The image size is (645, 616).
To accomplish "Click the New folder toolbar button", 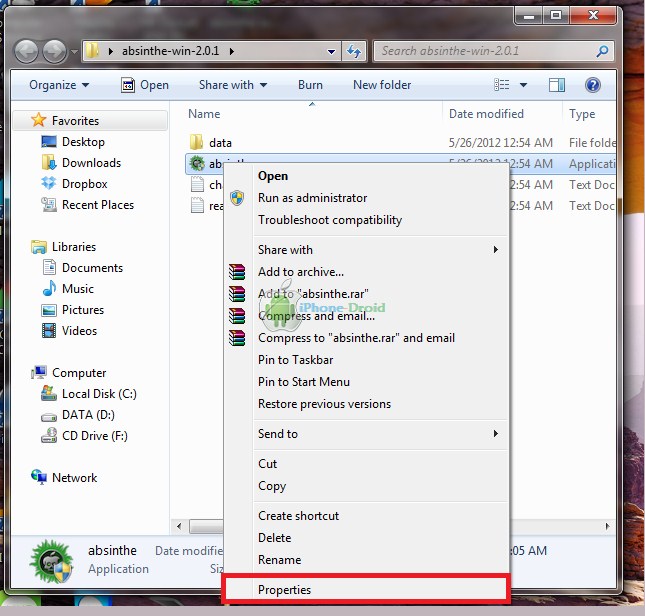I will 382,85.
